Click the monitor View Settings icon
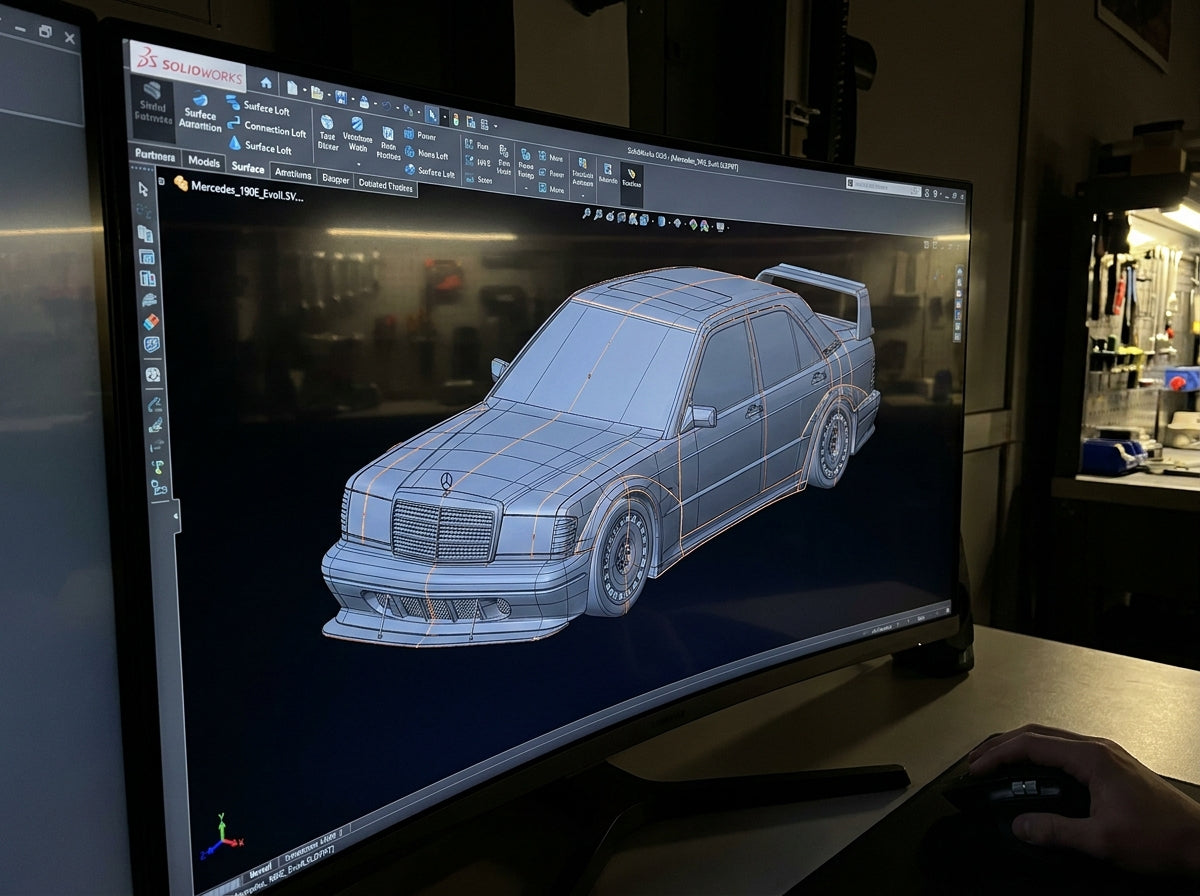1200x896 pixels. click(720, 227)
